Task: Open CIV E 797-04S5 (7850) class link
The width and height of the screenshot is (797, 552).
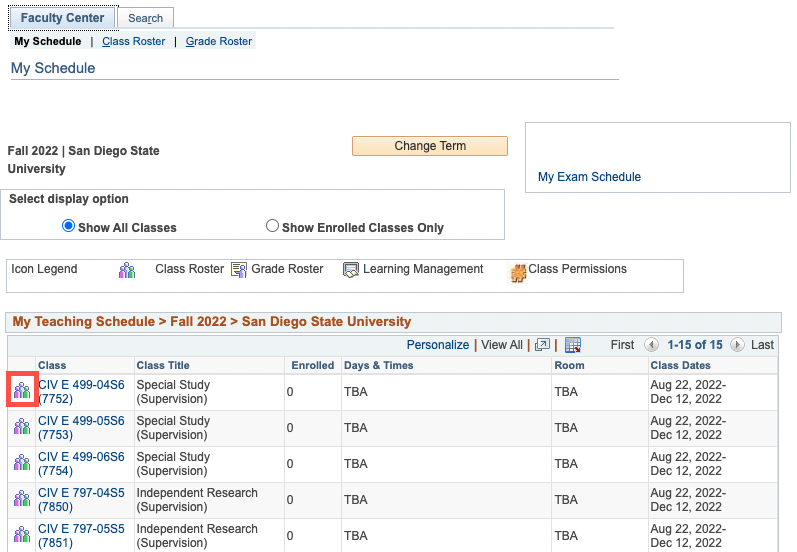Action: (x=81, y=500)
